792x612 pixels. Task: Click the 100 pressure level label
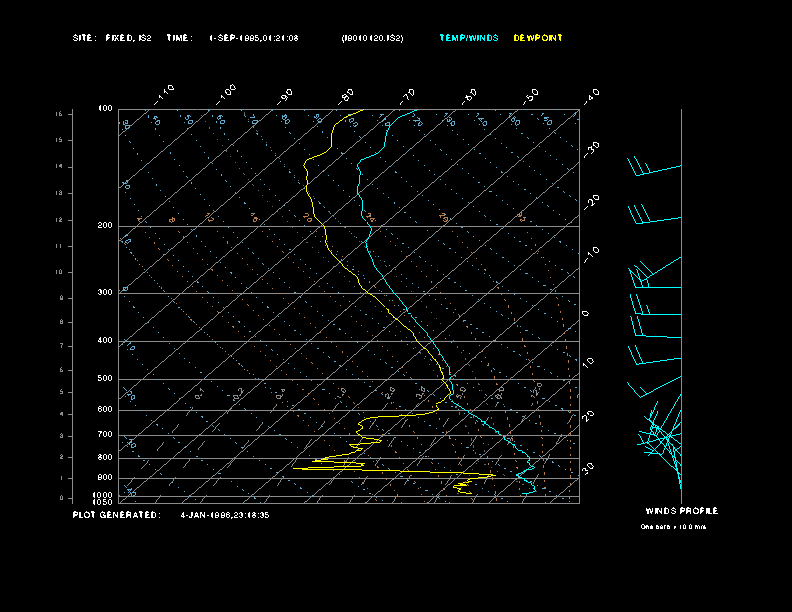click(x=105, y=109)
